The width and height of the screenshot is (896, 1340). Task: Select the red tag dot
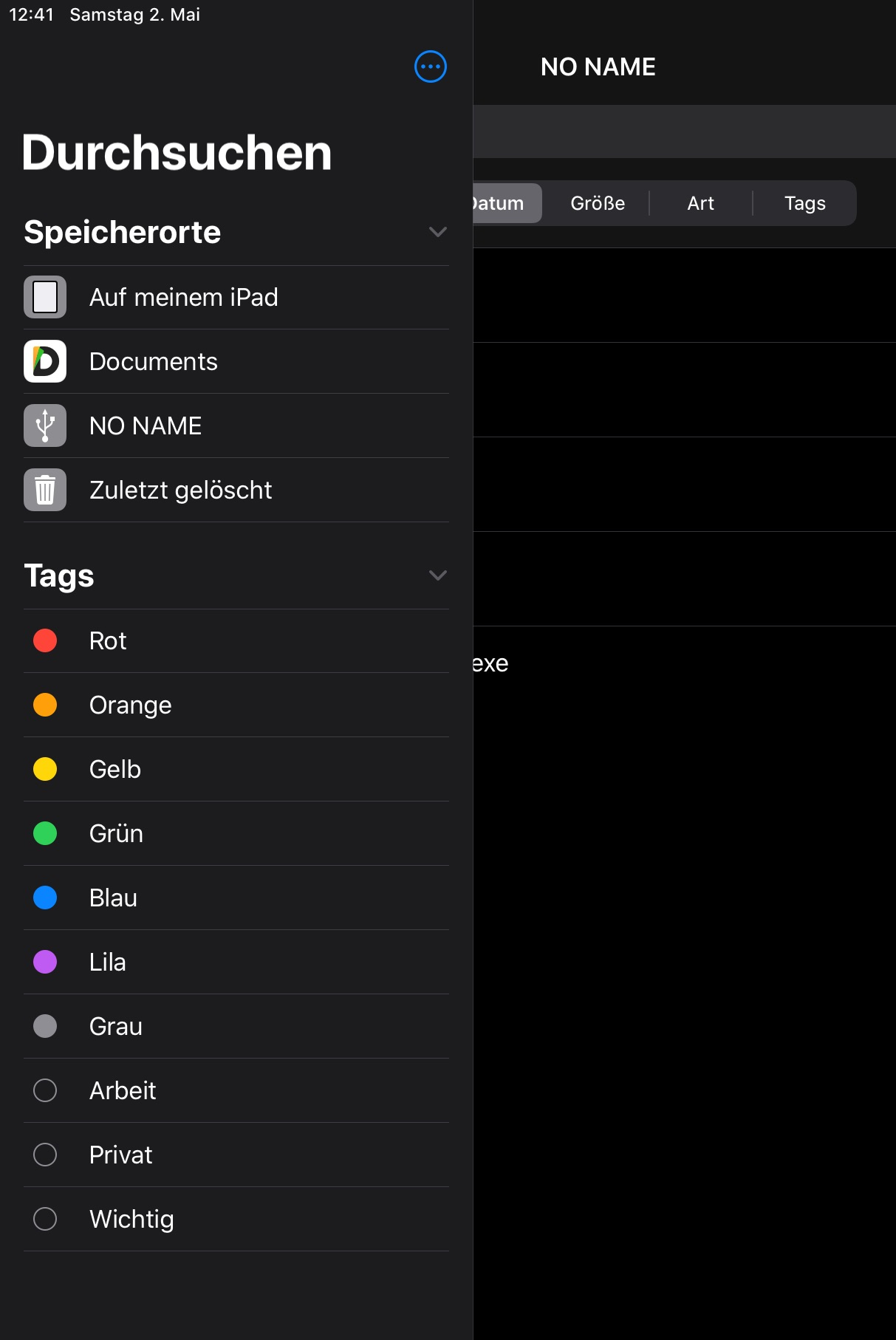point(45,640)
